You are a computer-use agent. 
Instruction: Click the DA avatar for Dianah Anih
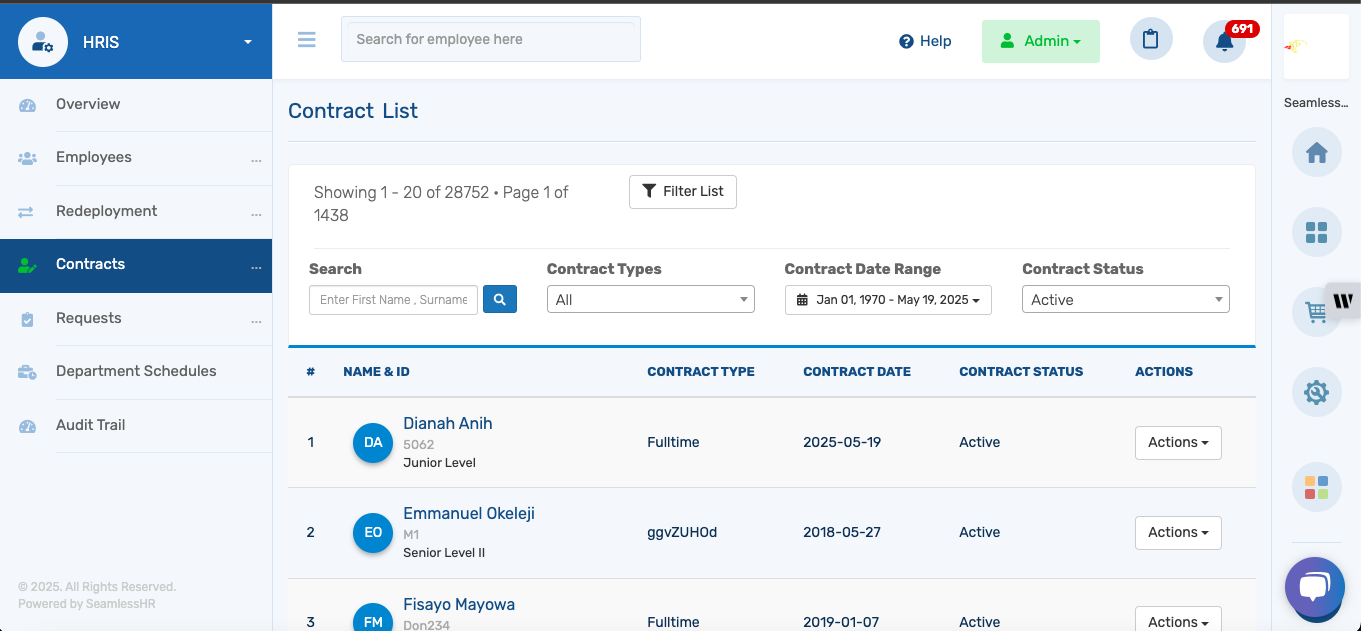373,443
